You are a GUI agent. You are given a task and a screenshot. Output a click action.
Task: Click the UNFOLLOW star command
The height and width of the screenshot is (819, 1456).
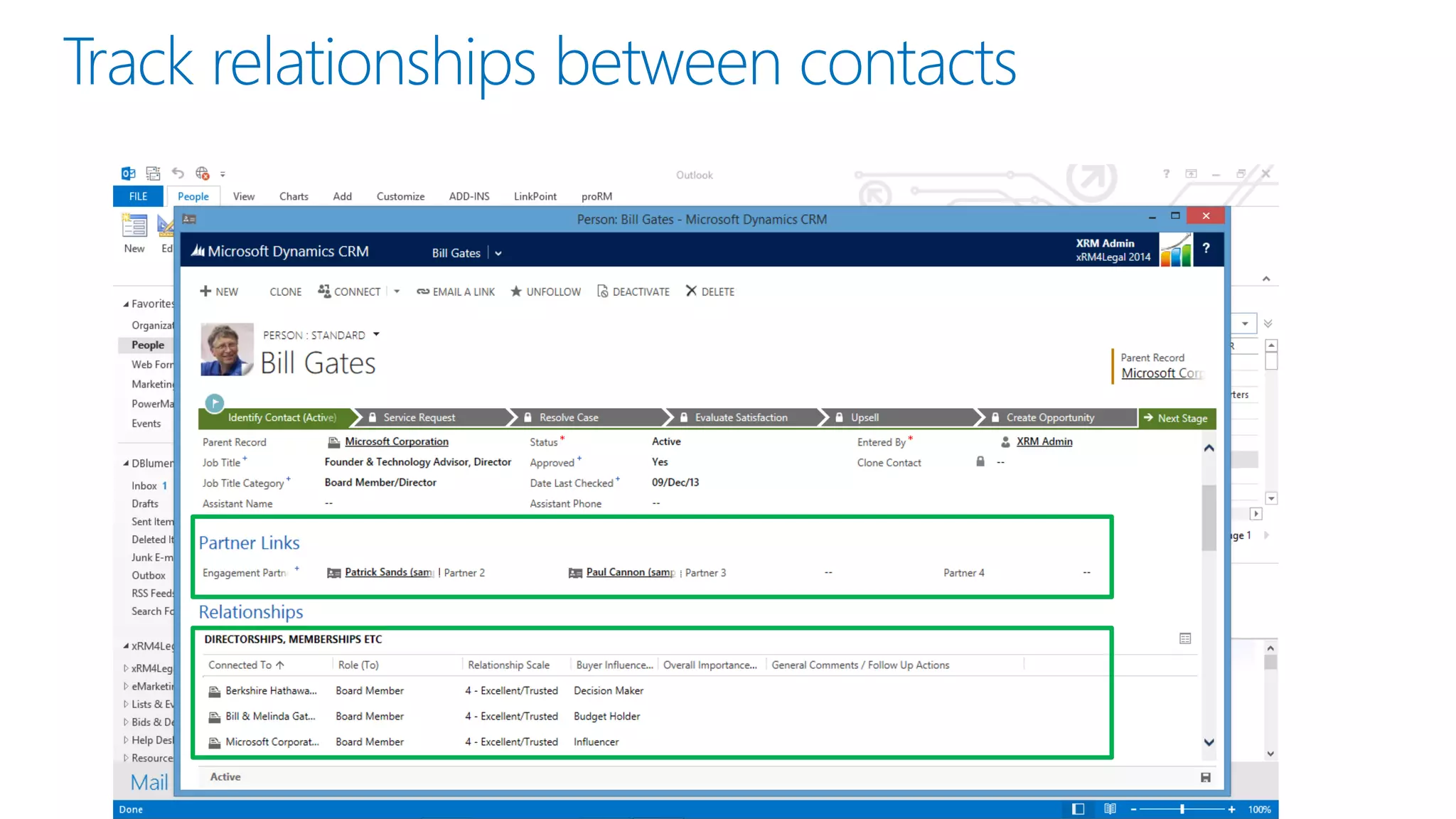(545, 291)
